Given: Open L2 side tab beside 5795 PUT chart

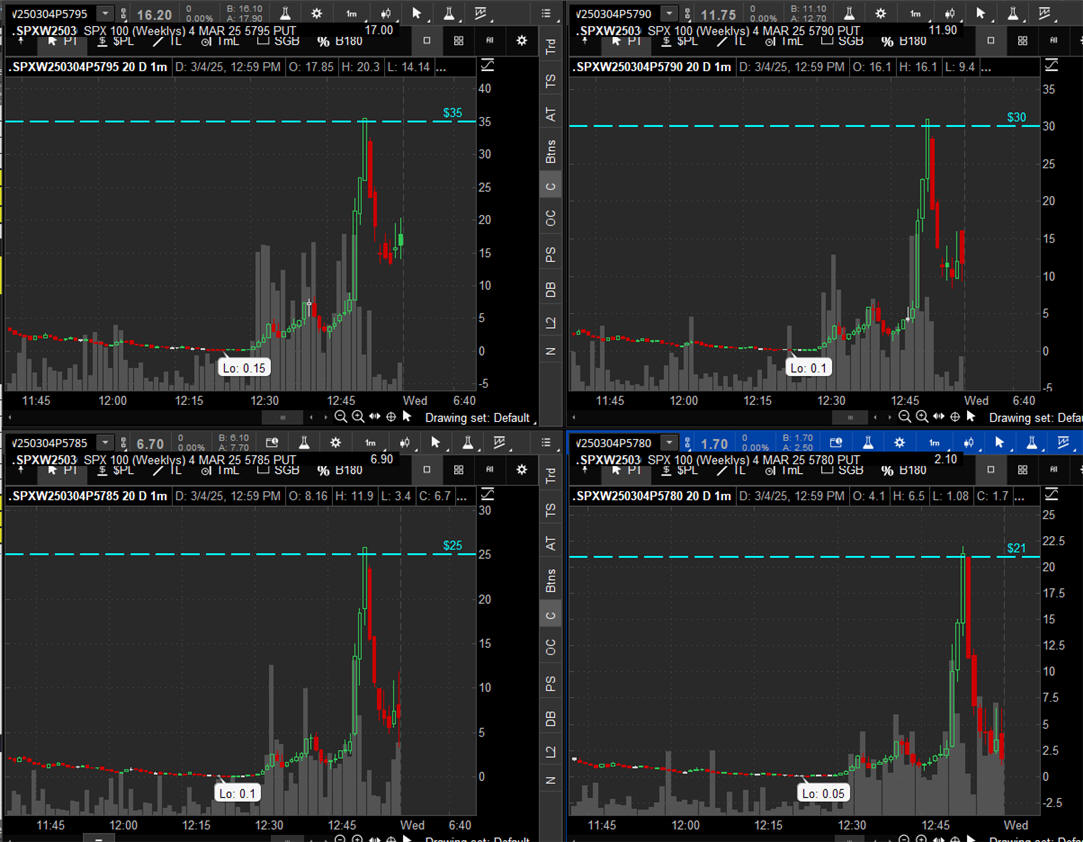Looking at the screenshot, I should (x=550, y=323).
